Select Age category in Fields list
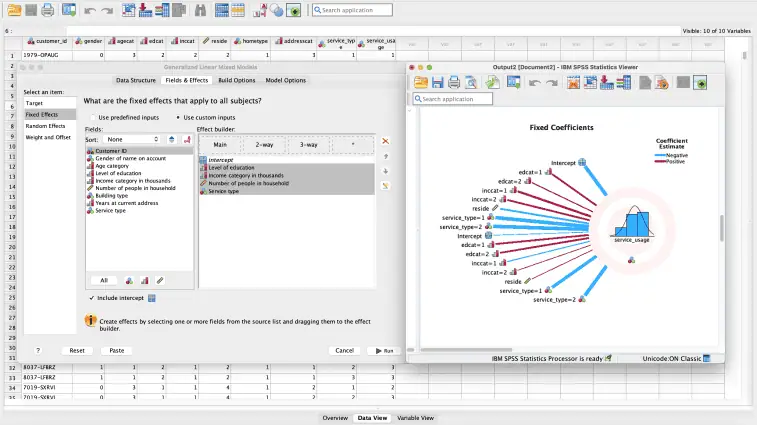 (140, 166)
